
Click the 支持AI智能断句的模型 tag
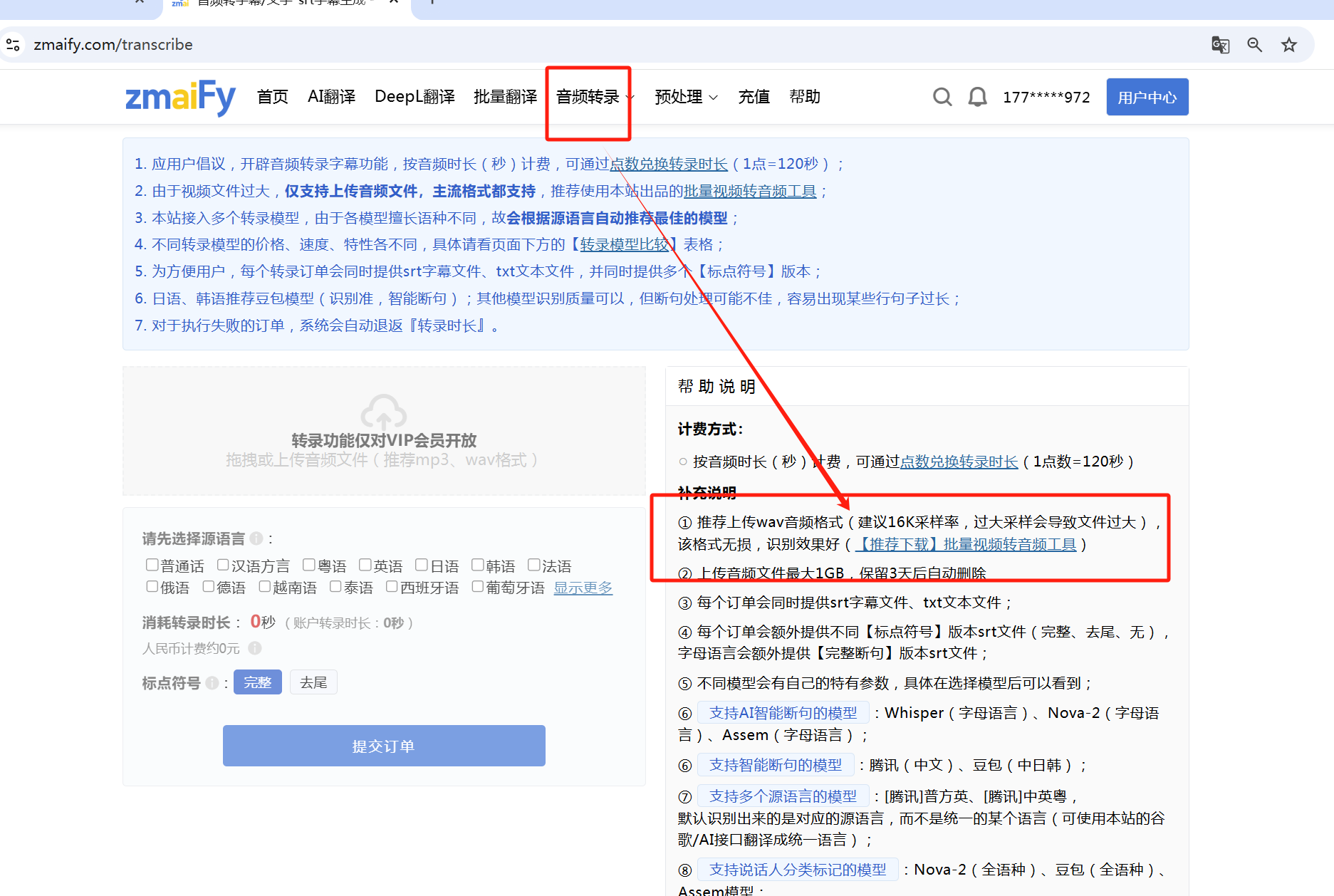783,713
